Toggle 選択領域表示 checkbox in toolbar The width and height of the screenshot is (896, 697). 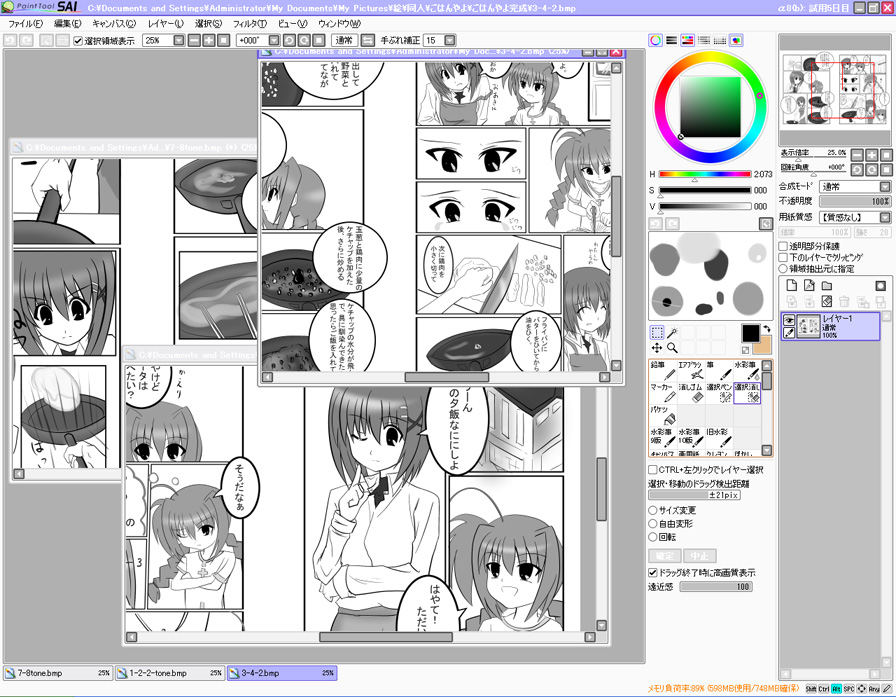[x=78, y=41]
